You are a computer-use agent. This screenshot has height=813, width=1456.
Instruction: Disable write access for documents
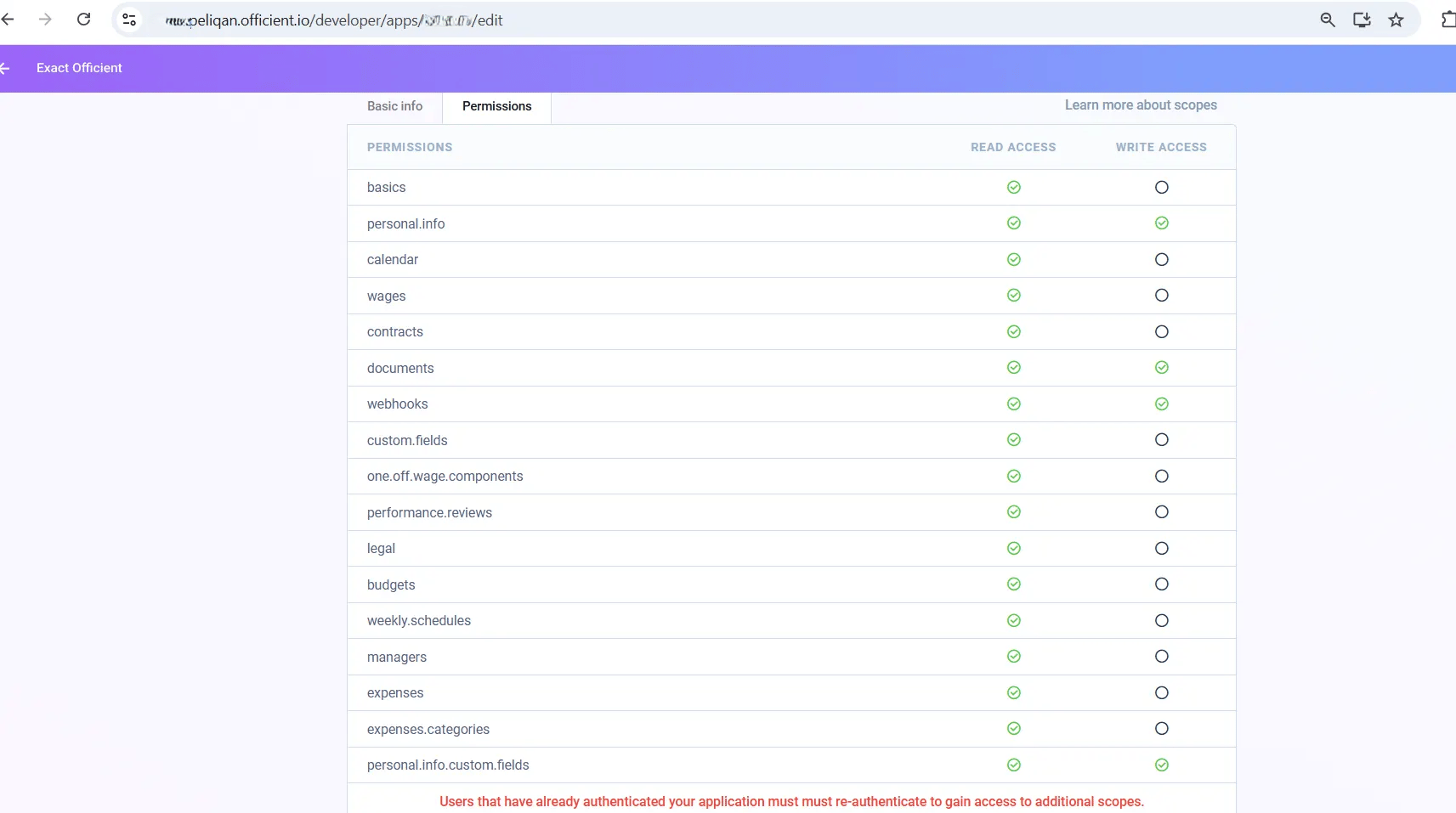coord(1161,368)
